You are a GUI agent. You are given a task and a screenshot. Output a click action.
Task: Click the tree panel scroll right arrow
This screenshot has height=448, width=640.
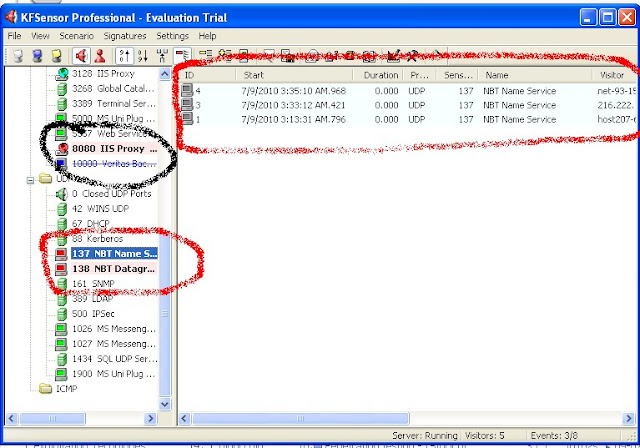tap(151, 418)
